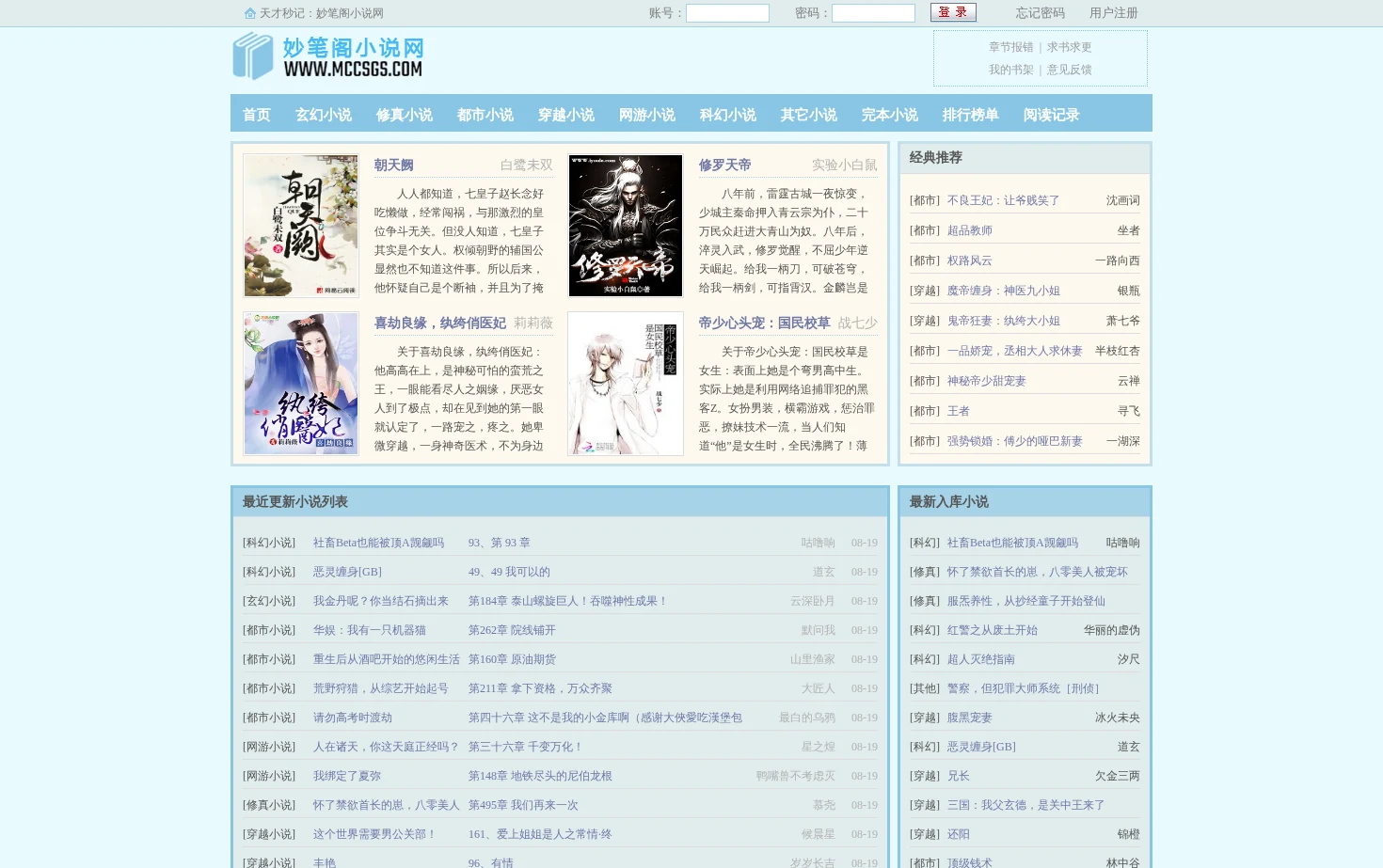Viewport: 1383px width, 868px height.
Task: Open chapter 第495章 我们再来一次
Action: coord(523,805)
